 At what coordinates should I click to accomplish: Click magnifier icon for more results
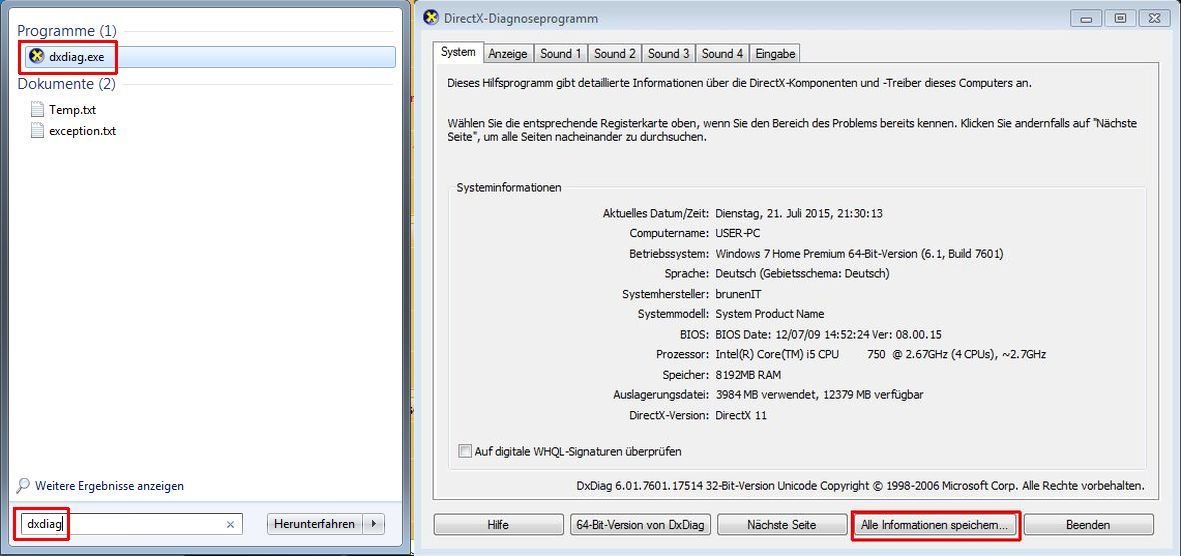coord(23,486)
